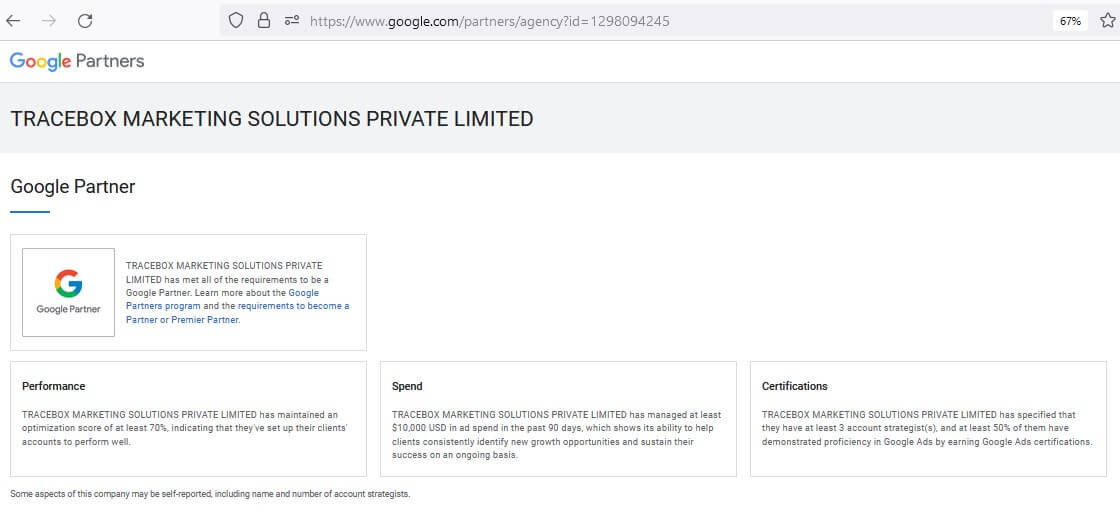
Task: Reset zoom via the 67% indicator
Action: pyautogui.click(x=1070, y=20)
